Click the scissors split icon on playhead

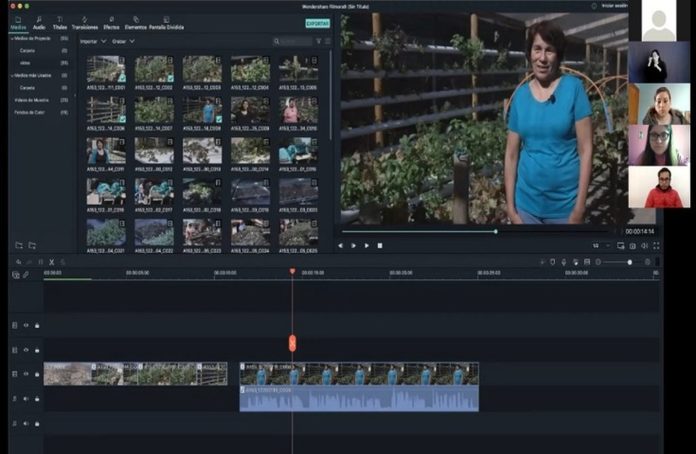click(292, 343)
